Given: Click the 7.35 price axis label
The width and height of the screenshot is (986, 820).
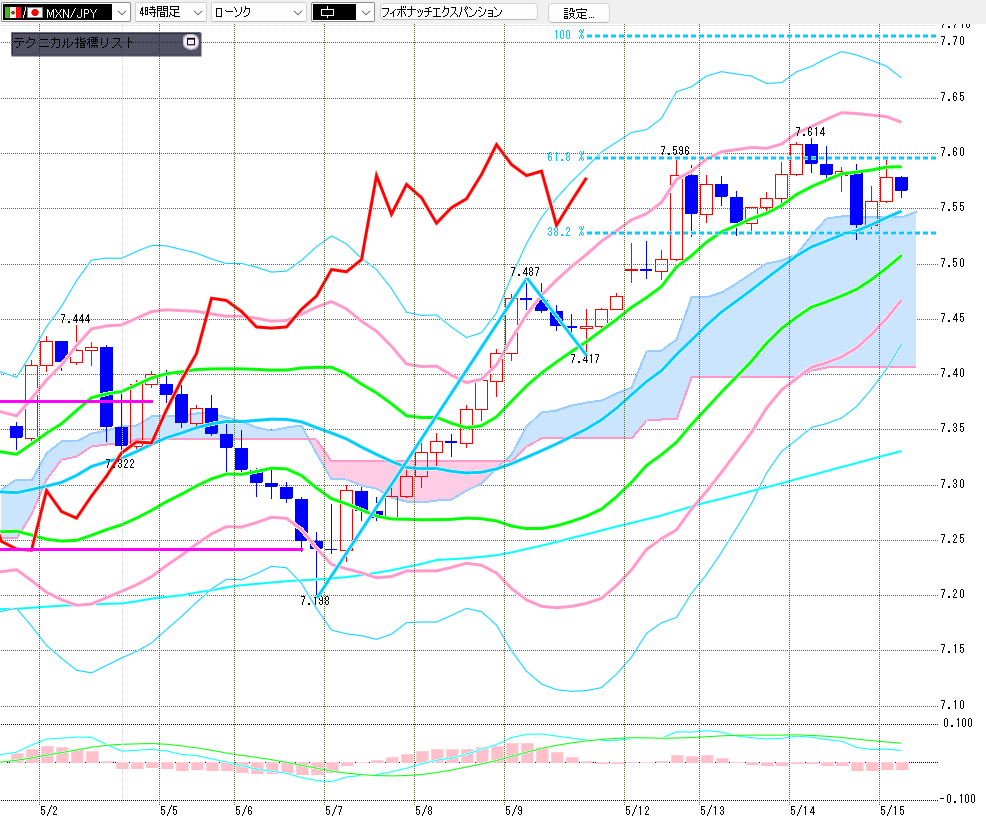Looking at the screenshot, I should pyautogui.click(x=953, y=428).
